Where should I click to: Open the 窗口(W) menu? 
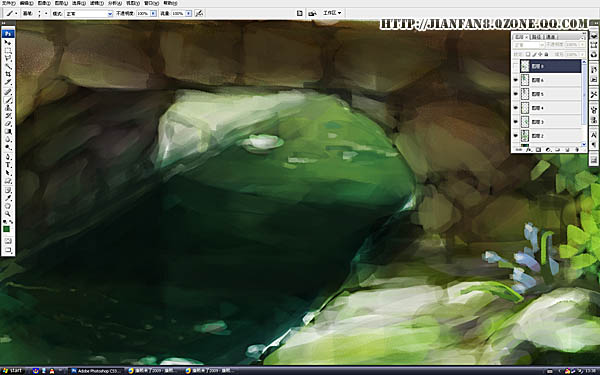point(151,3)
